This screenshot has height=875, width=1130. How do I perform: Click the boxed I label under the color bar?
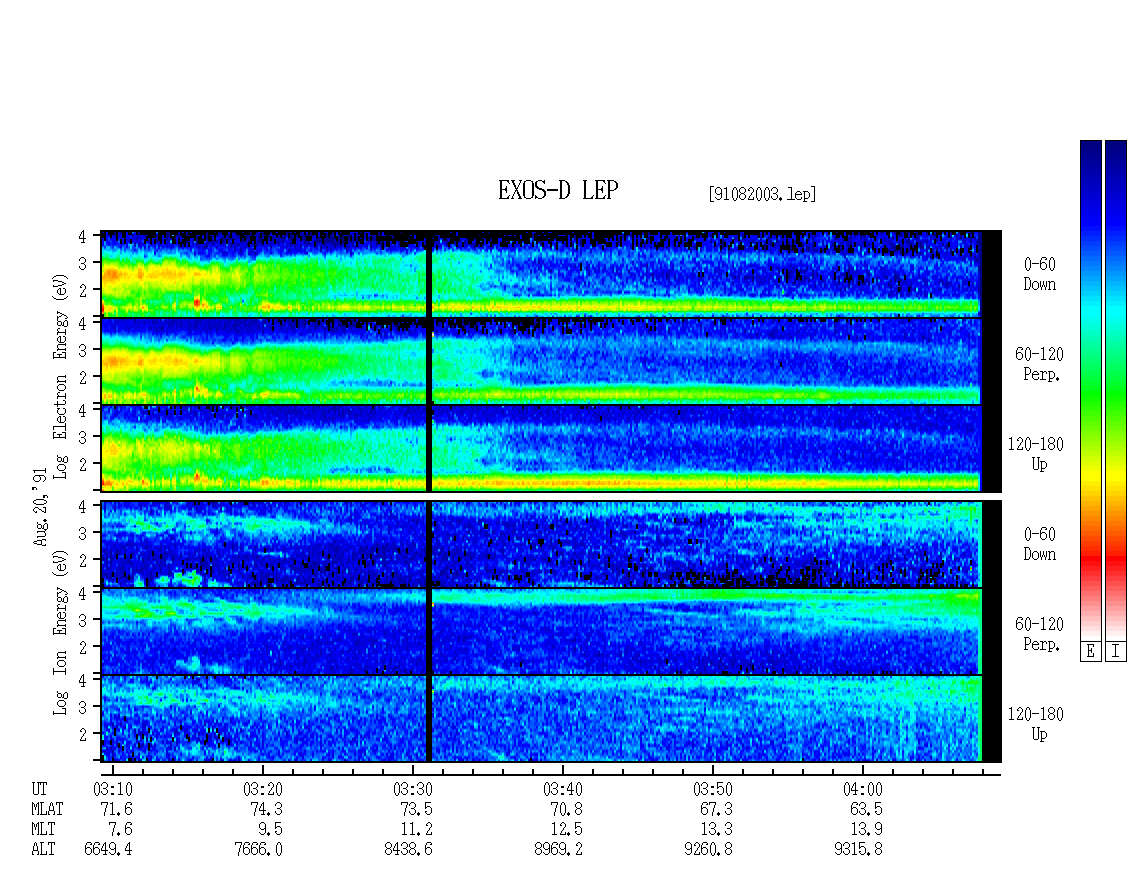[1116, 651]
